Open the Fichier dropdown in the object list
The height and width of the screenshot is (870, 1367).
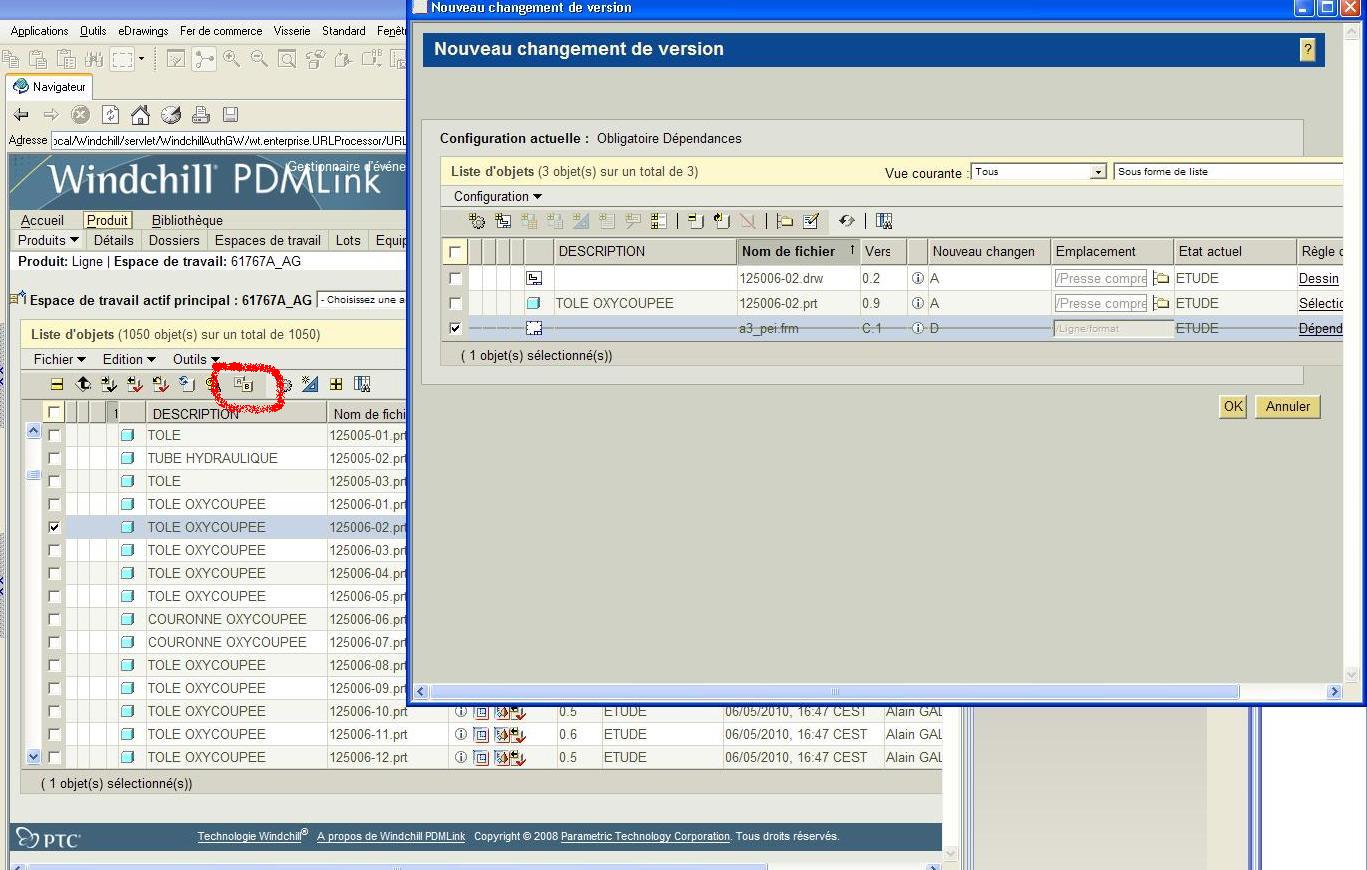[x=60, y=359]
